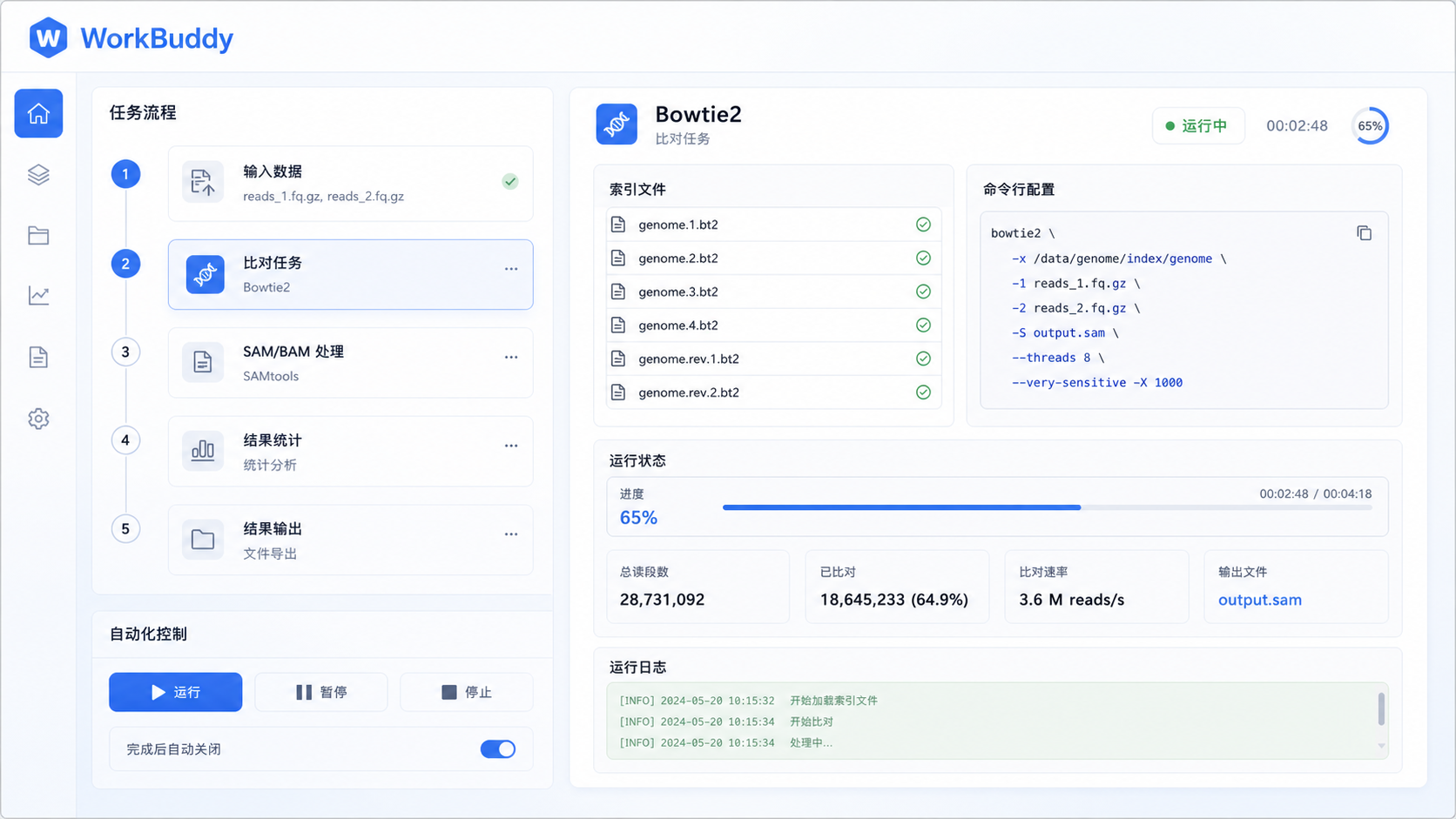Open the output.sam link

click(x=1259, y=600)
